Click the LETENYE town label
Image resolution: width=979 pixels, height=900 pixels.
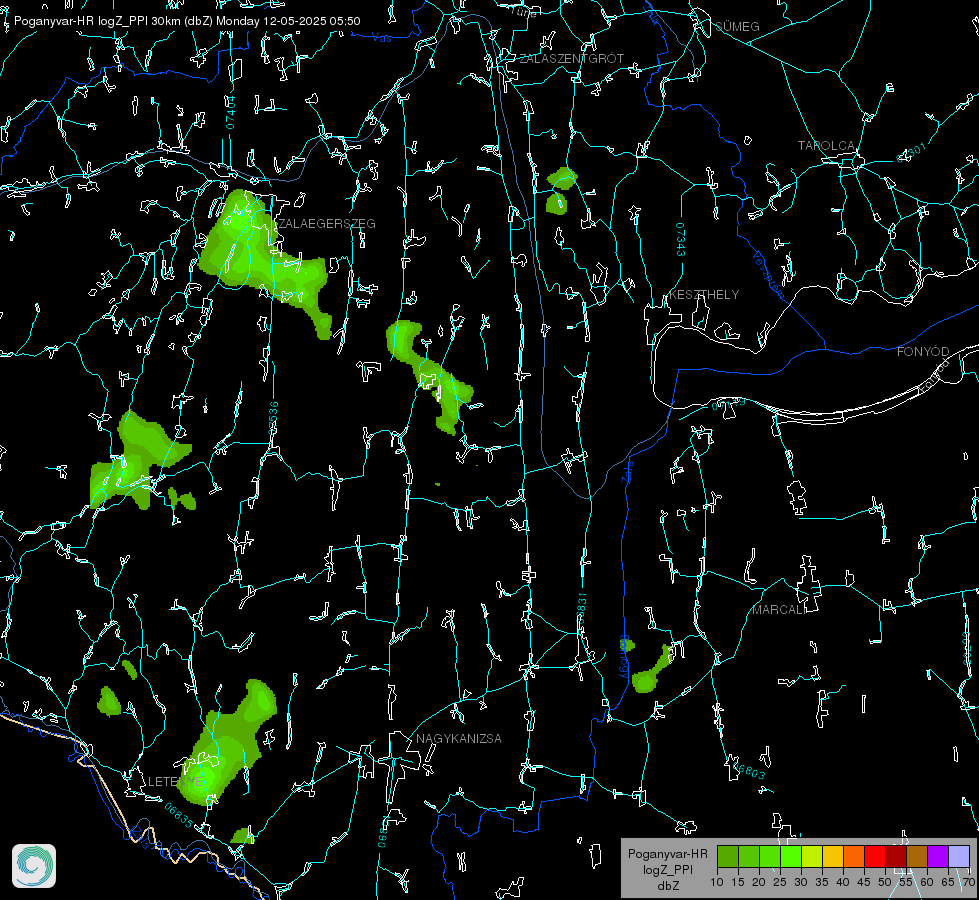coord(175,782)
